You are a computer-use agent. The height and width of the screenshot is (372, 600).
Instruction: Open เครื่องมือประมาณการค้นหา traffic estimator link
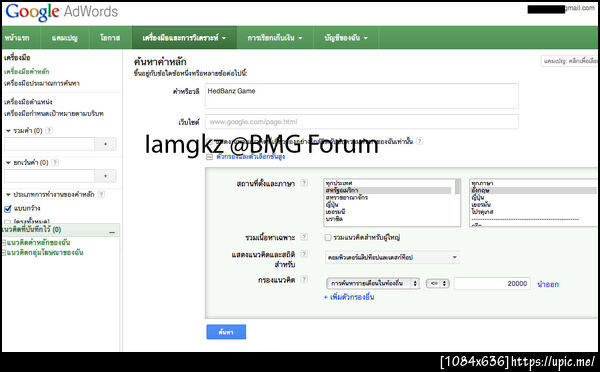pos(42,83)
